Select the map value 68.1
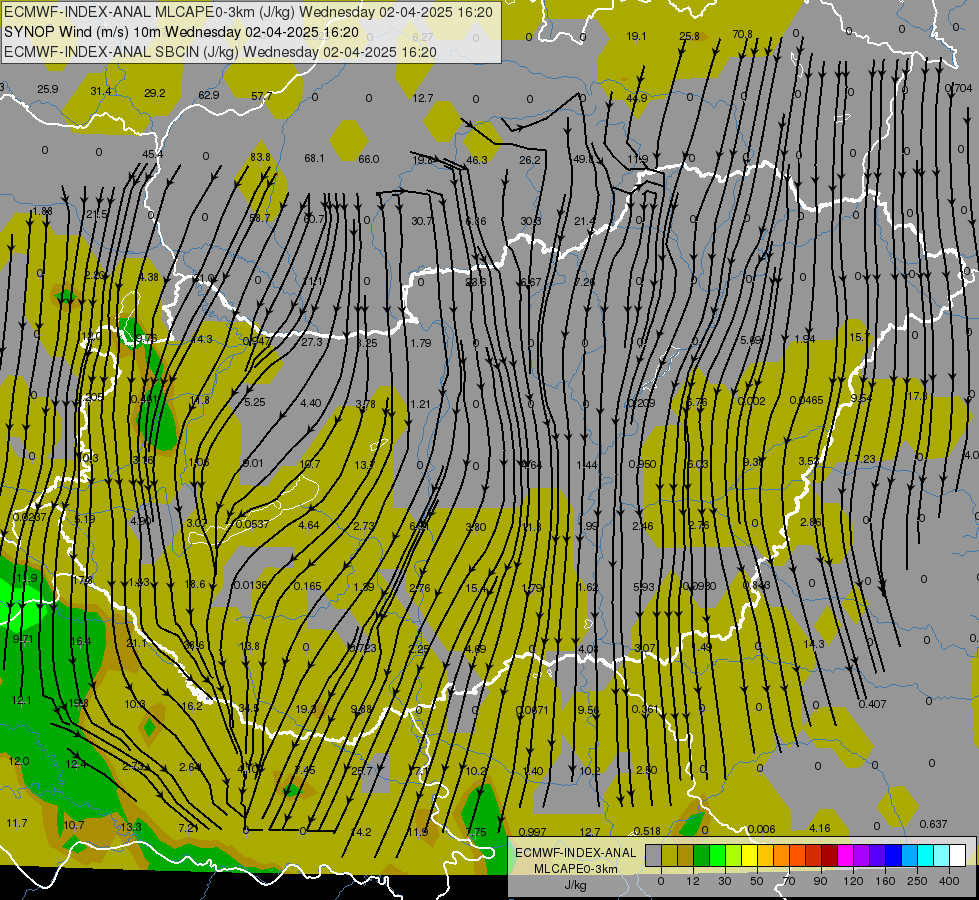979x900 pixels. (314, 158)
